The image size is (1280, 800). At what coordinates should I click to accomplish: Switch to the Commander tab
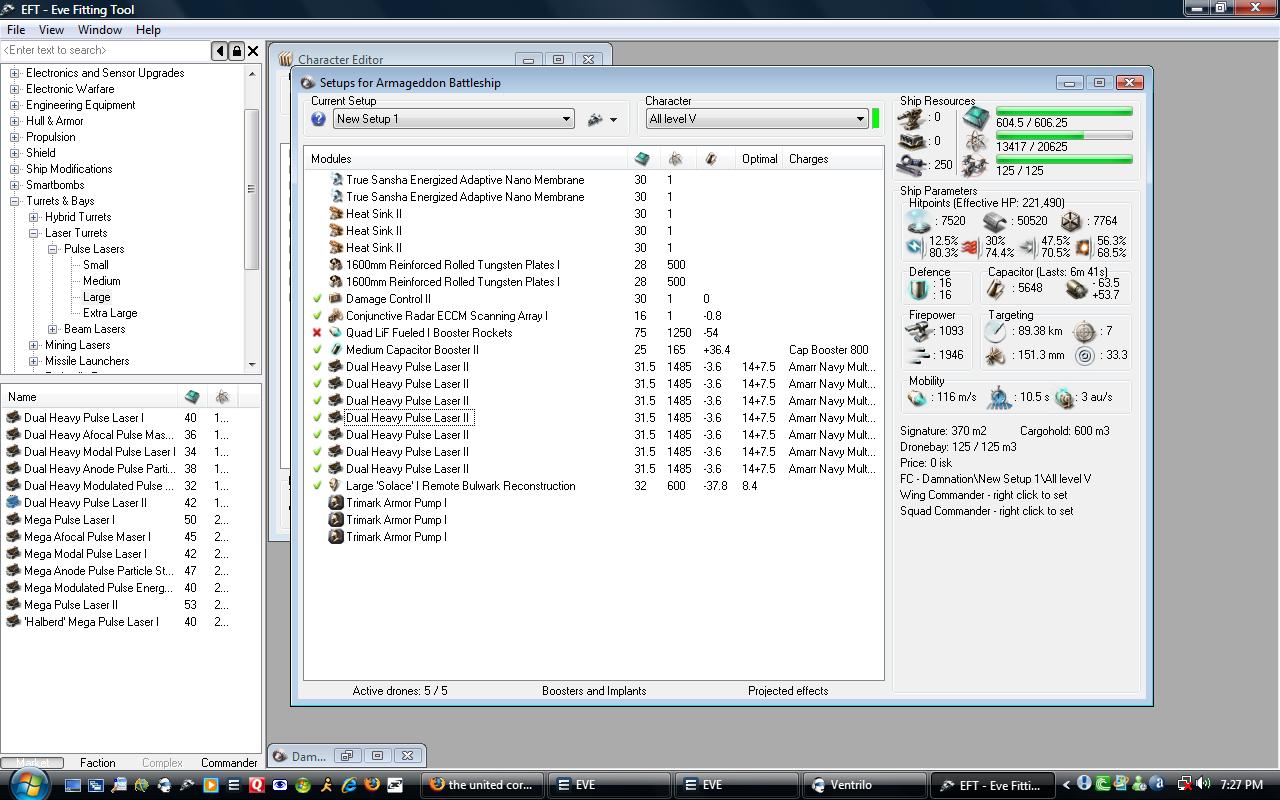pyautogui.click(x=229, y=763)
